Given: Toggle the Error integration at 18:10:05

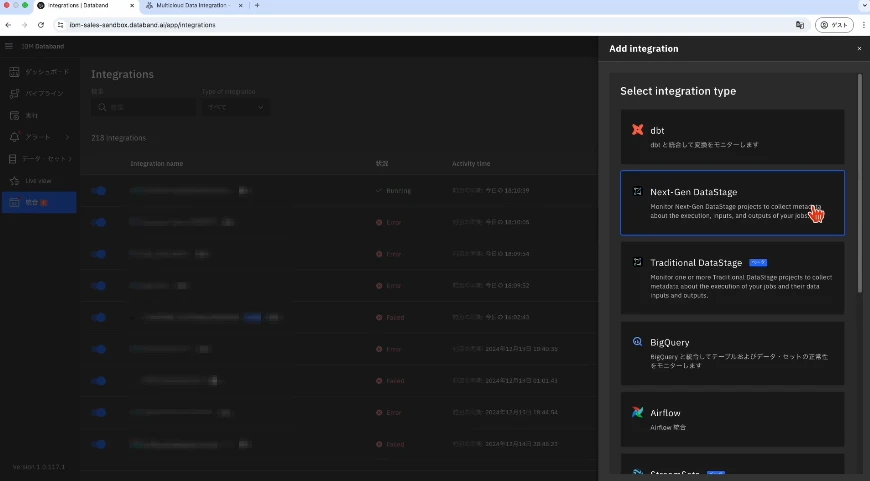Looking at the screenshot, I should click(x=99, y=222).
